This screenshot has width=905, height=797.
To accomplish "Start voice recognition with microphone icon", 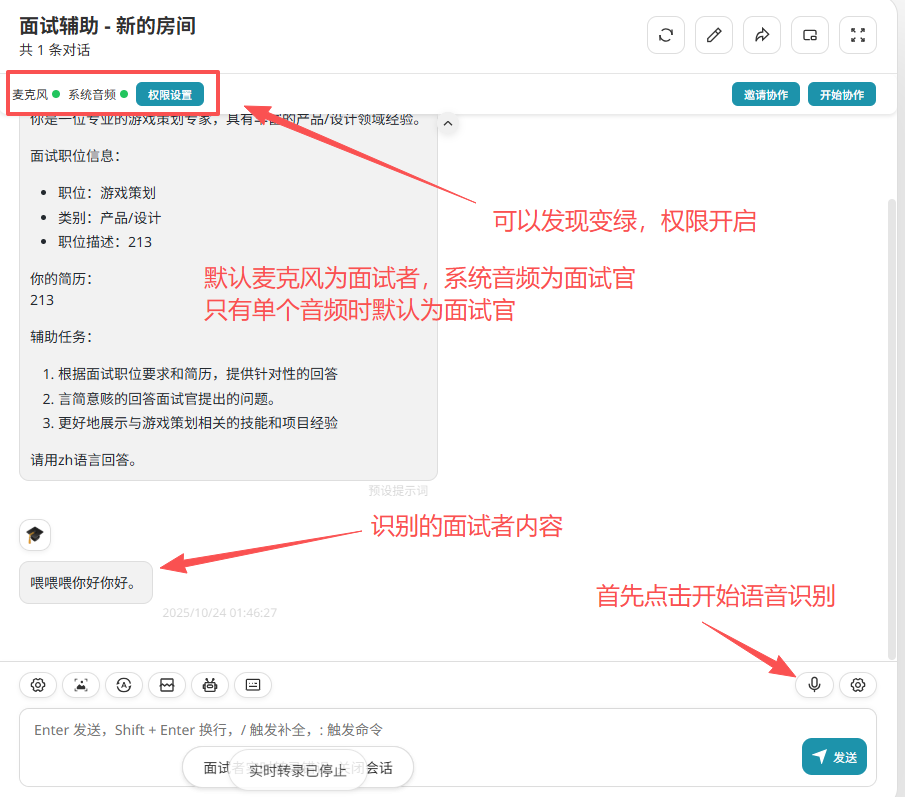I will [x=815, y=685].
